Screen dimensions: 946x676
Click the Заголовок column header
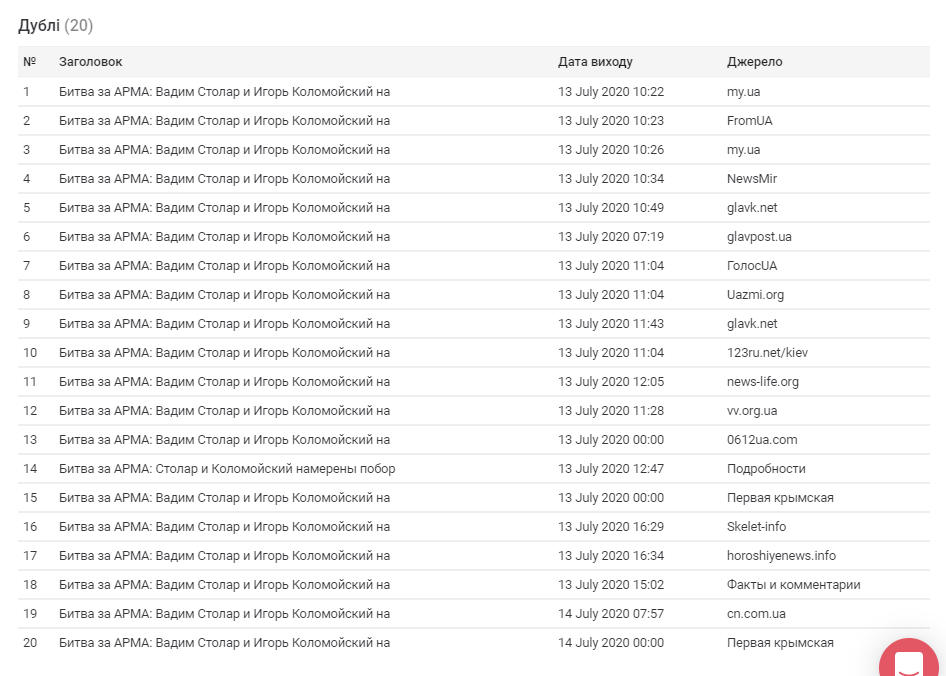point(91,62)
